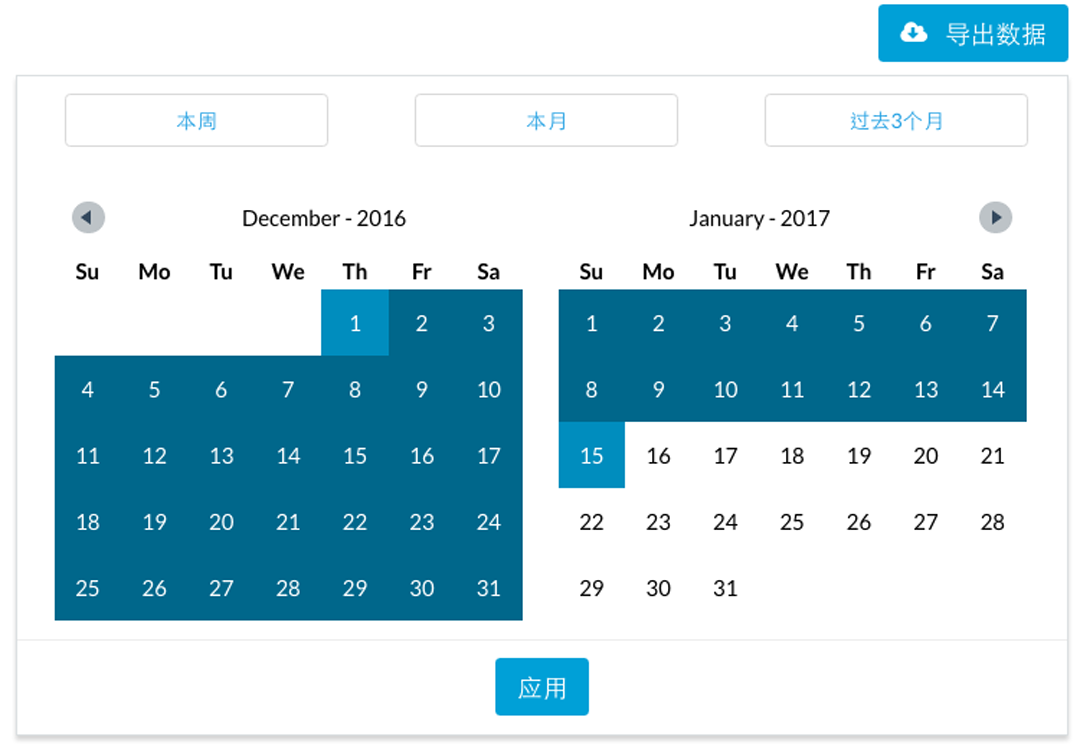Screen dimensions: 1080x753
Task: Pick January 31 in the calendar
Action: click(x=725, y=588)
